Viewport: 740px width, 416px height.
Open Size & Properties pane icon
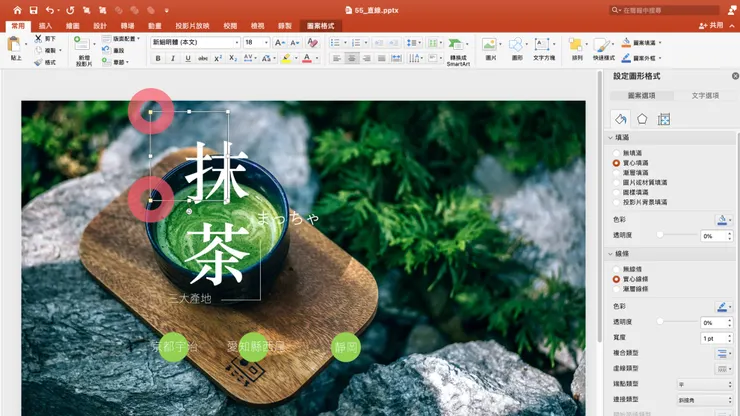click(664, 119)
